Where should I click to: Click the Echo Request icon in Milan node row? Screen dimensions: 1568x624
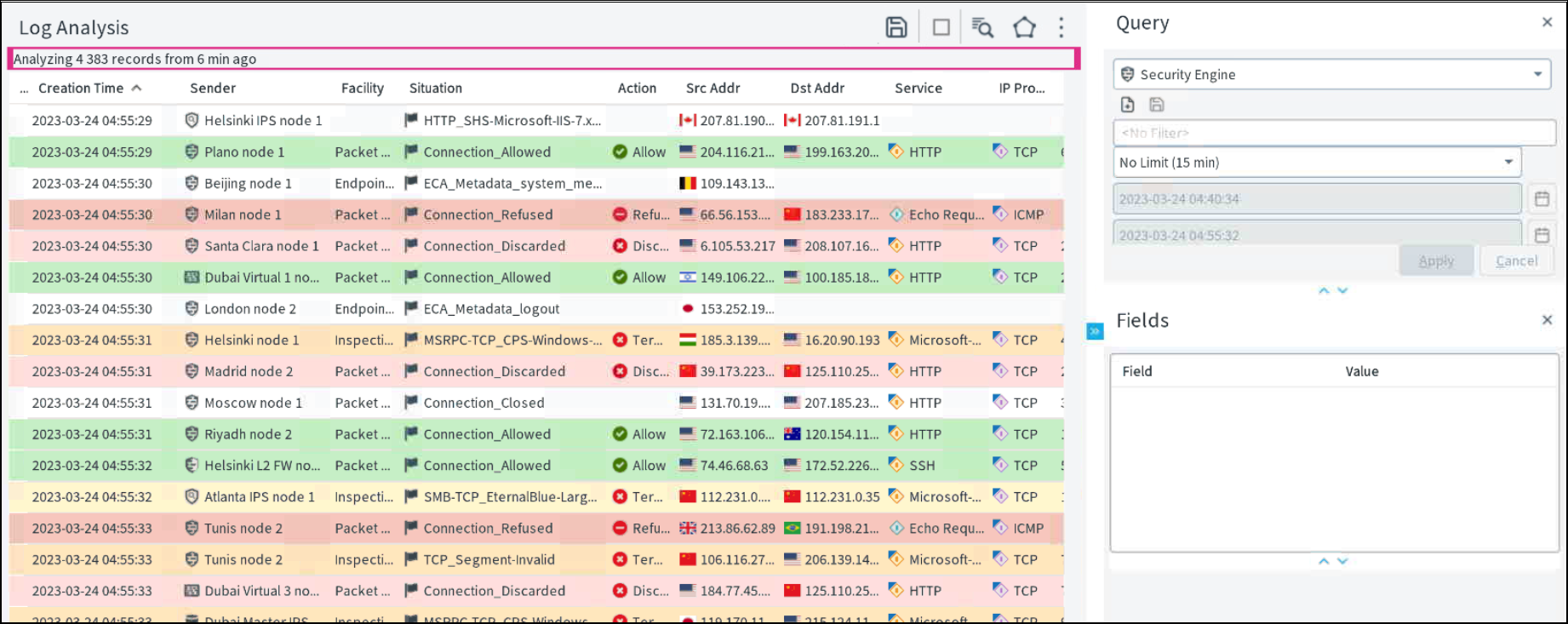[x=896, y=215]
